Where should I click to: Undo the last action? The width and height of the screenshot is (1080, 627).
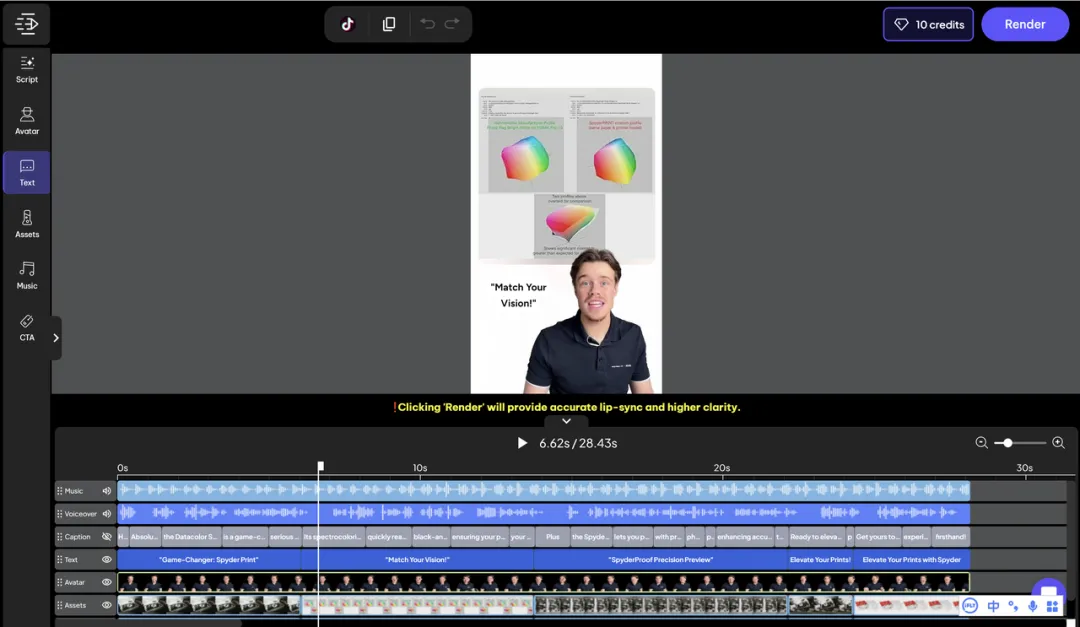point(427,24)
